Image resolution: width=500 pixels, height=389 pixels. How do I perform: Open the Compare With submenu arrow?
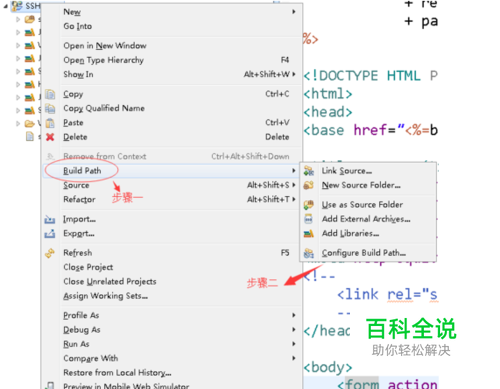(294, 358)
